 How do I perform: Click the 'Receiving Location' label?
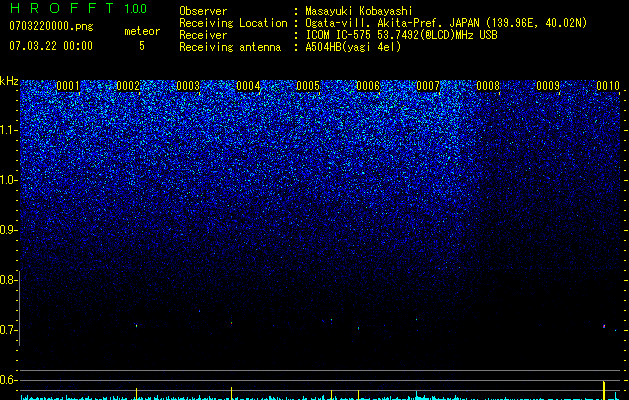point(233,23)
